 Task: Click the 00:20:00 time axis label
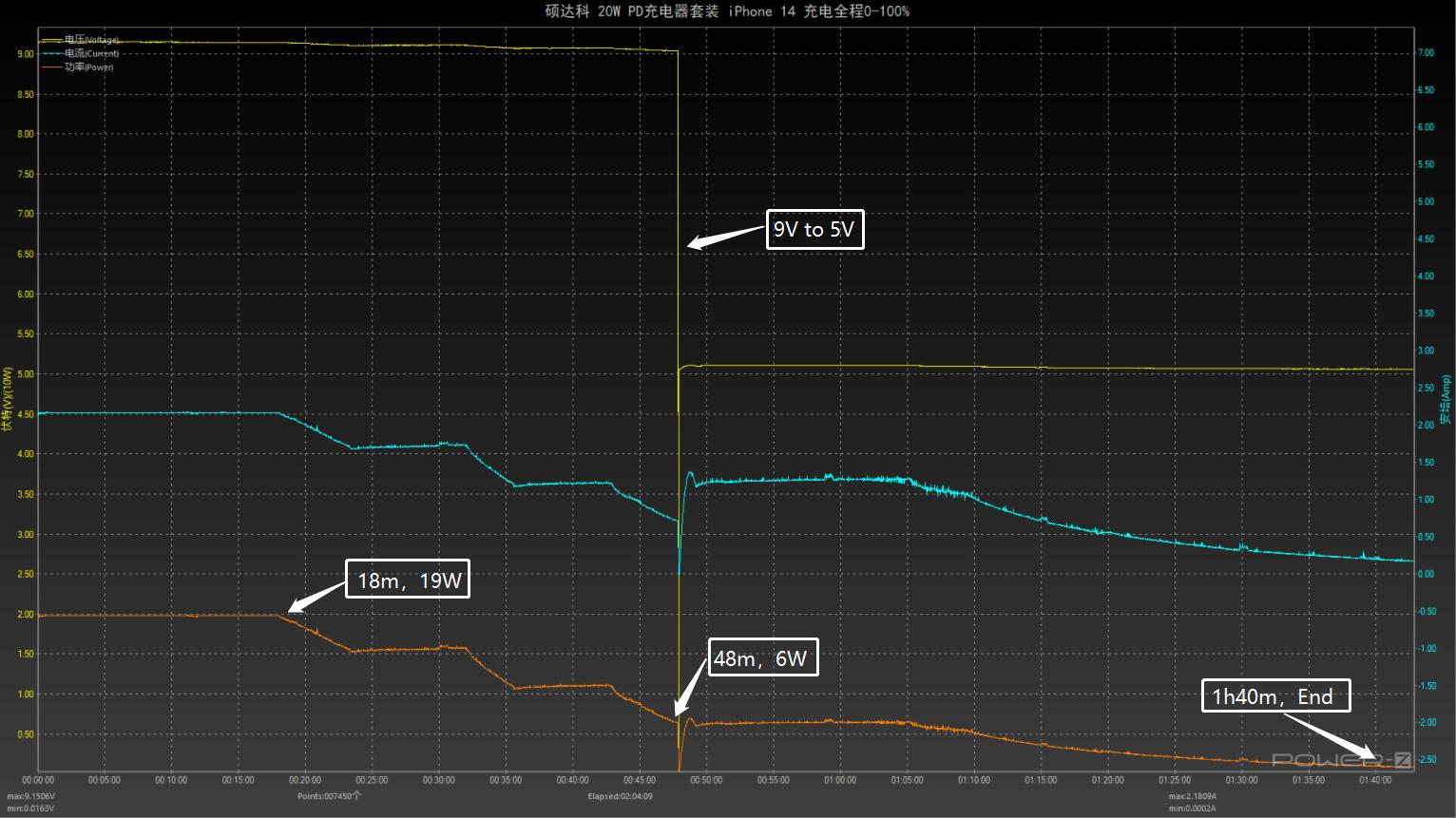click(305, 780)
